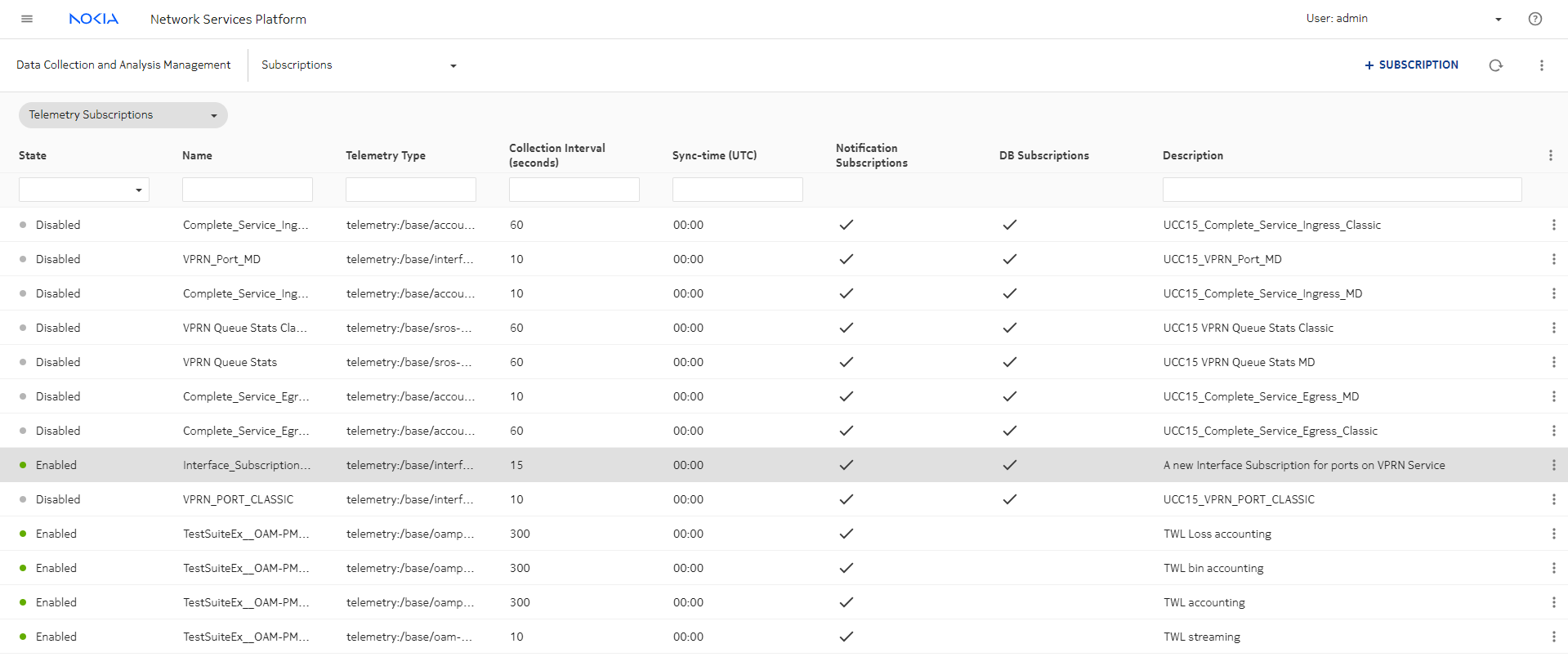Expand the Telemetry Subscriptions dropdown
Screen dimensions: 1568x666
pyautogui.click(x=123, y=115)
